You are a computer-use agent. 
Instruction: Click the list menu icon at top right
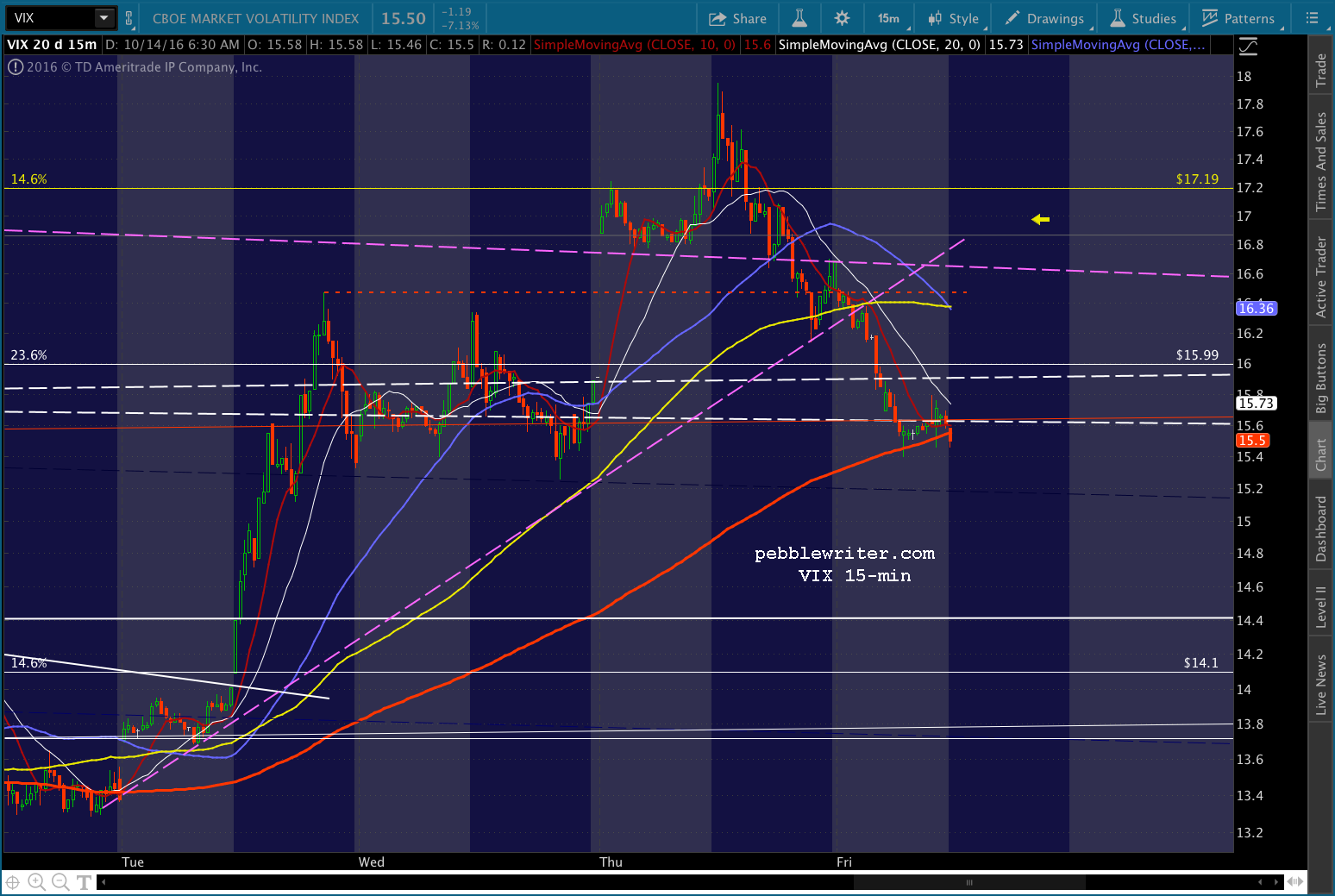pyautogui.click(x=1313, y=18)
